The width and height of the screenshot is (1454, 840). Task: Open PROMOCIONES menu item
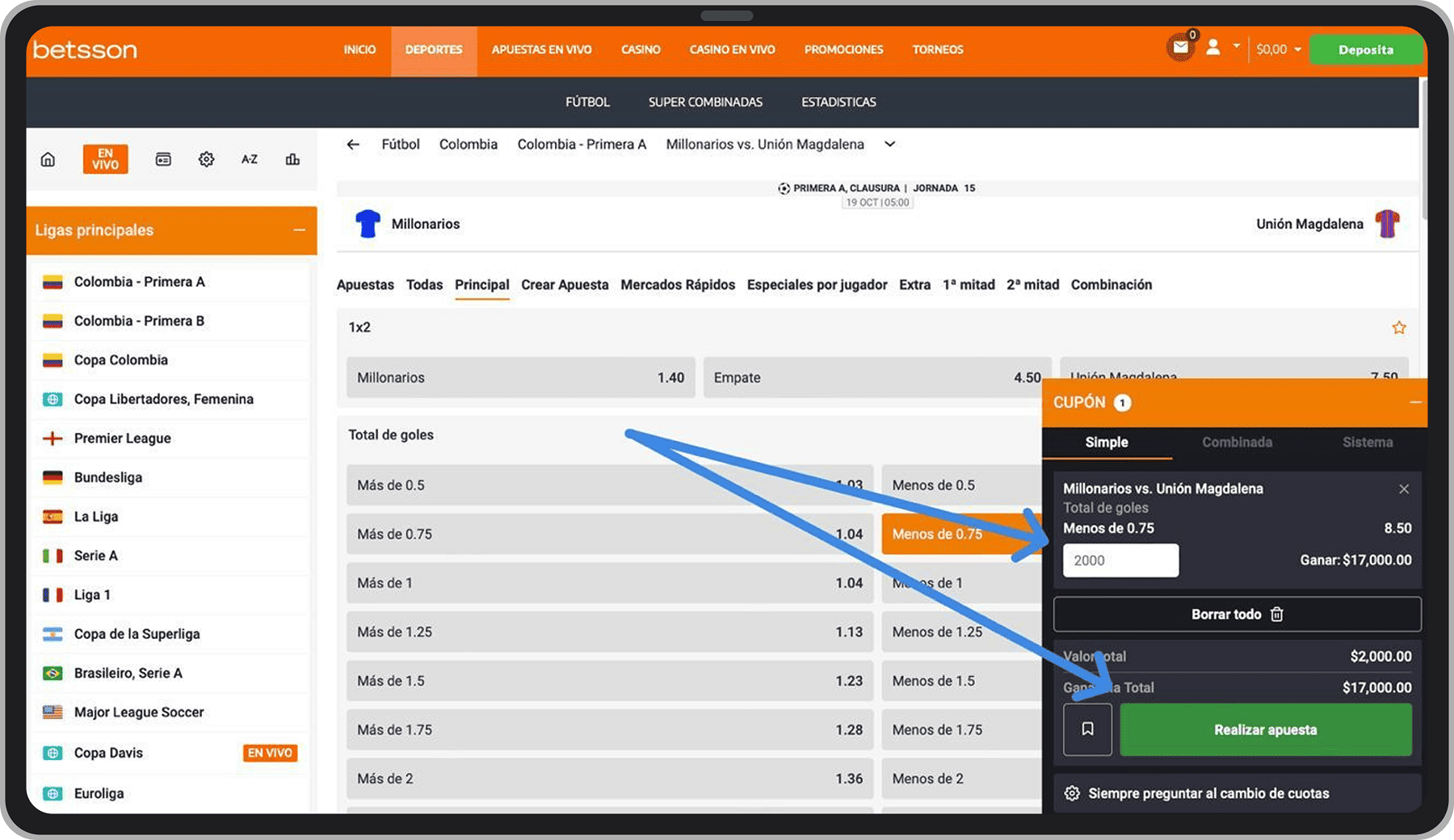[x=843, y=50]
